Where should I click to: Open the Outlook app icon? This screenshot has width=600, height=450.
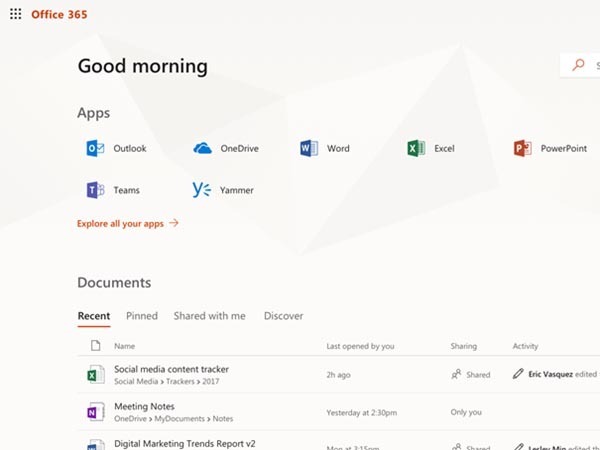(95, 148)
